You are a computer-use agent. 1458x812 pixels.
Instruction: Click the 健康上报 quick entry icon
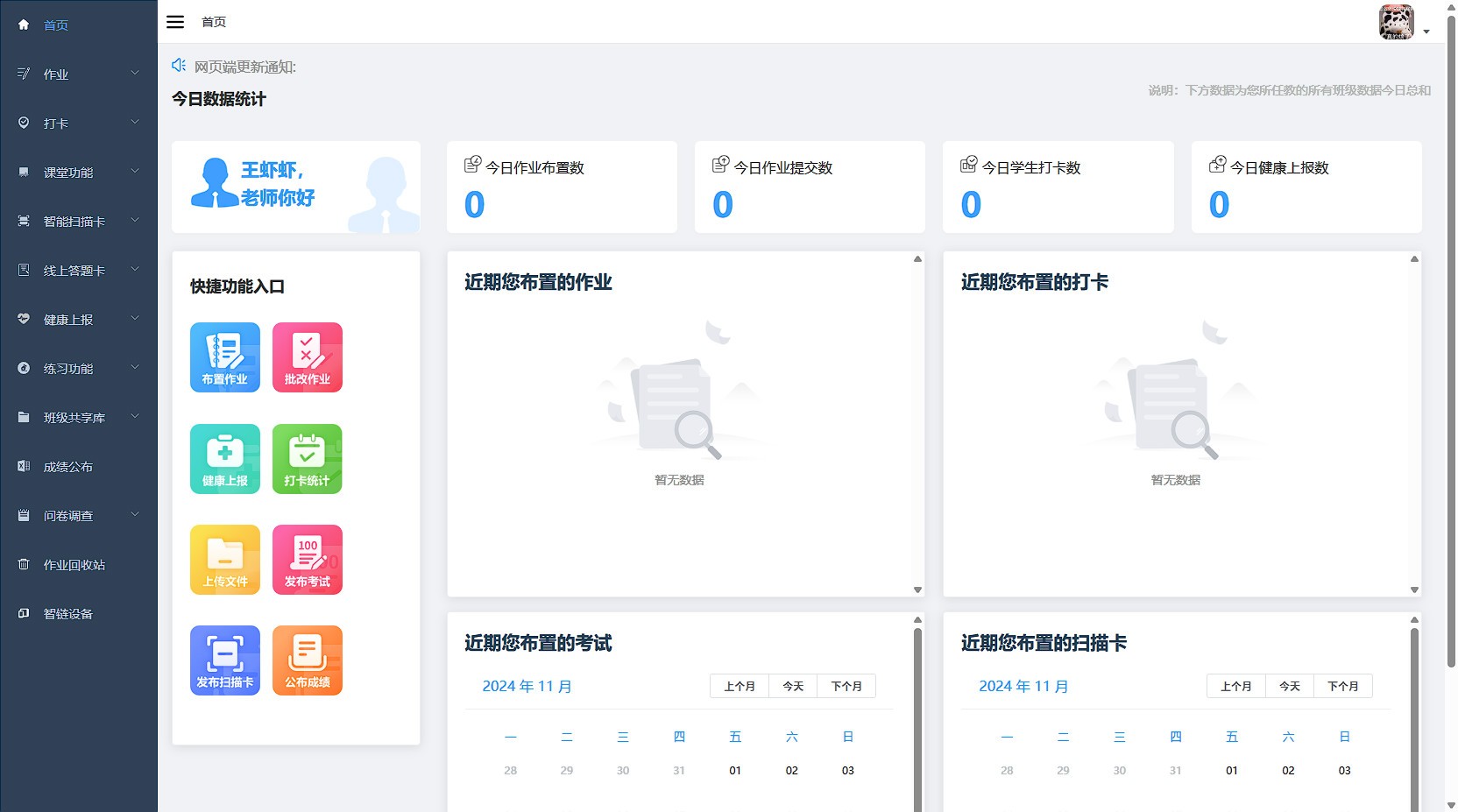tap(224, 458)
